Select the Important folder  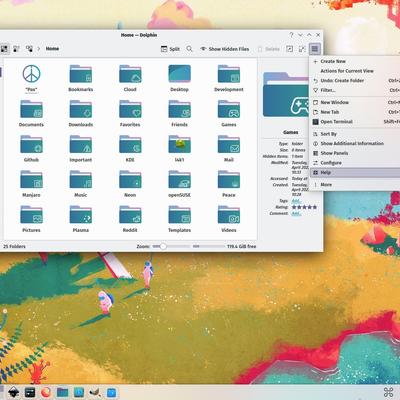81,148
